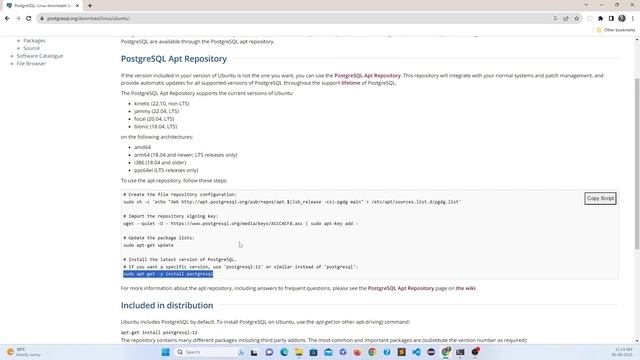Open the PostgreSQL Apt Repository wiki page link below script

click(401, 288)
